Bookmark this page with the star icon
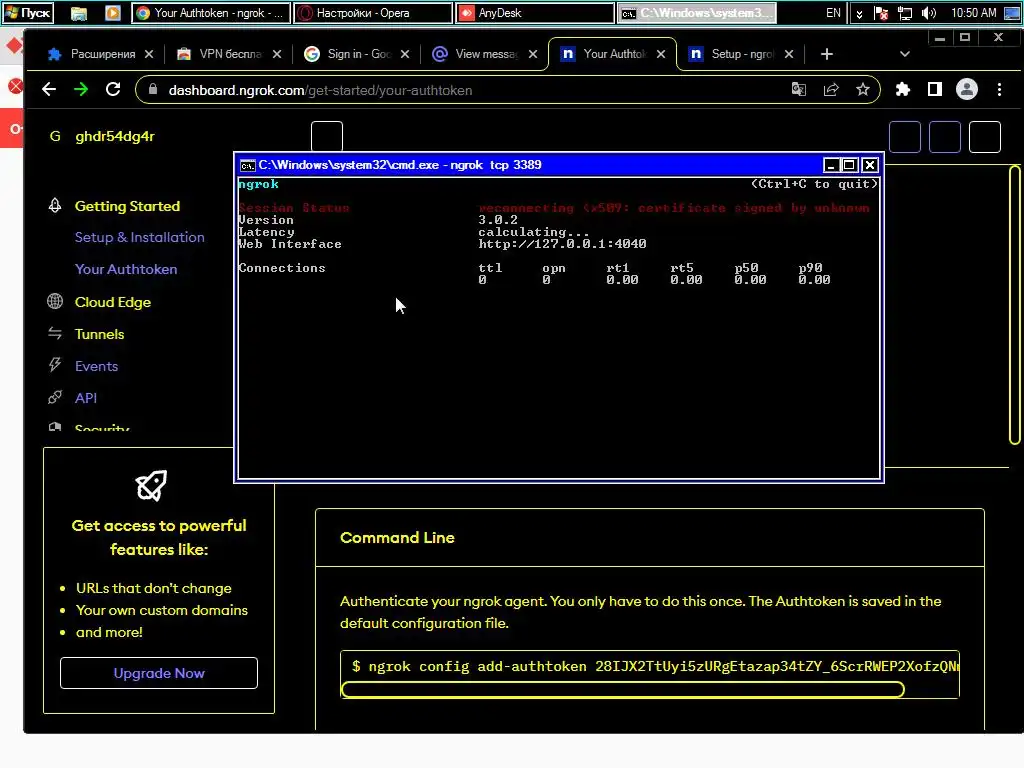Viewport: 1024px width, 768px height. [863, 89]
